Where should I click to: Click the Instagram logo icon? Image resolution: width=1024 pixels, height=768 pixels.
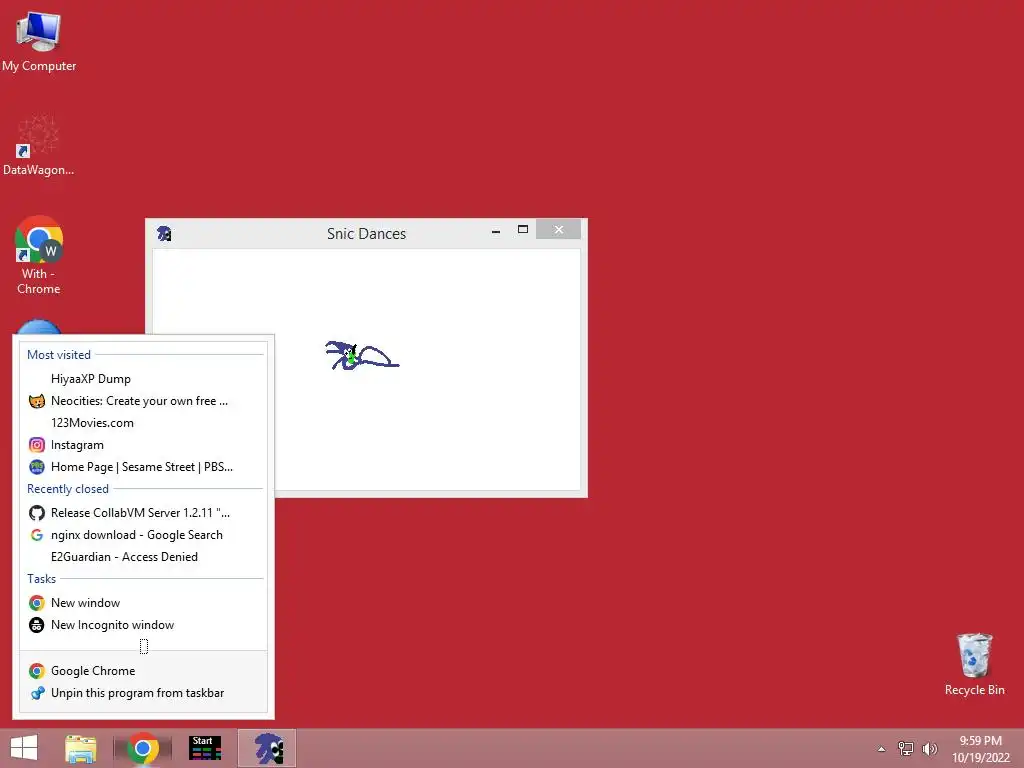coord(37,445)
